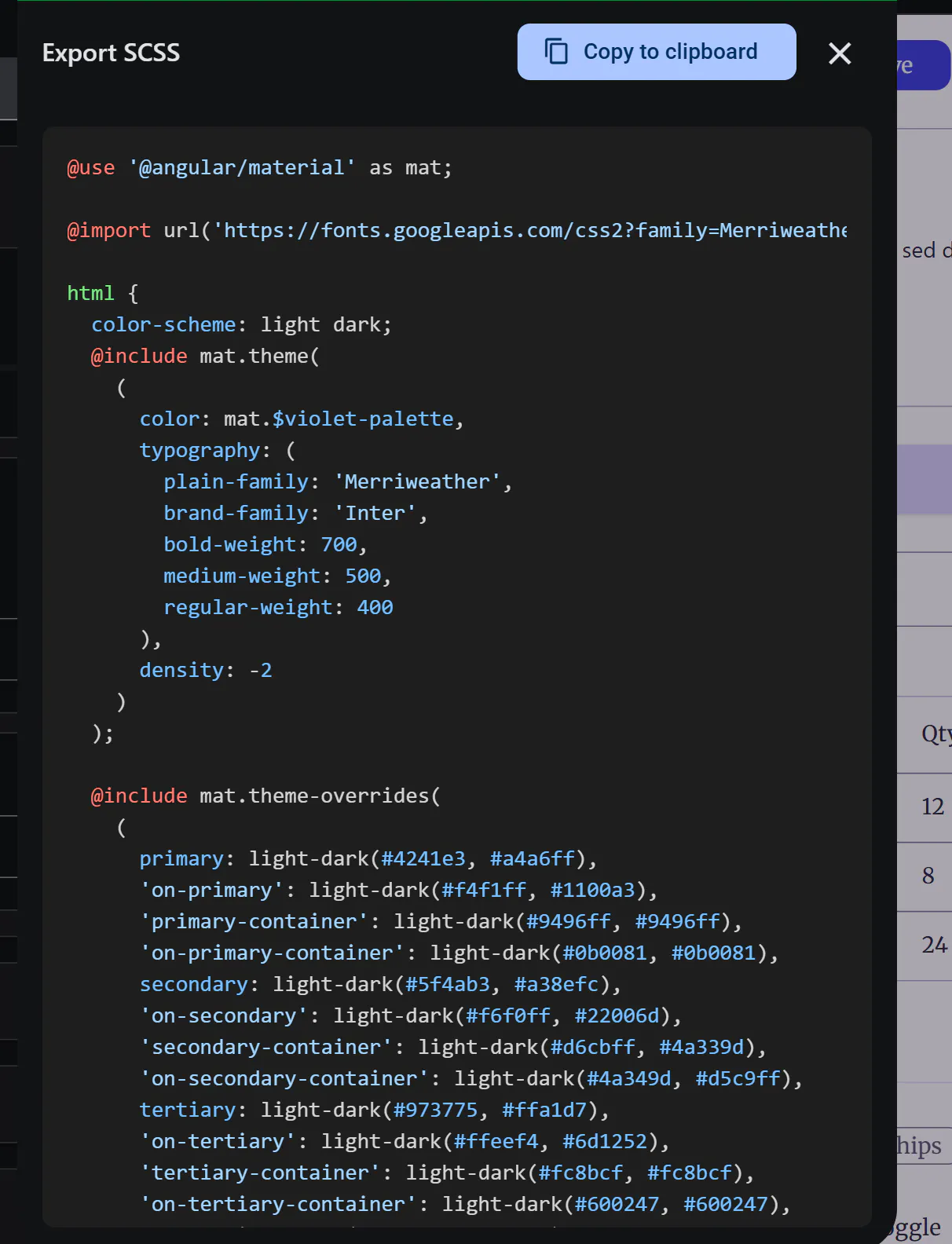
Task: Click the 'on-secondary' light-dark(#f6f0ff) line
Action: [411, 1015]
